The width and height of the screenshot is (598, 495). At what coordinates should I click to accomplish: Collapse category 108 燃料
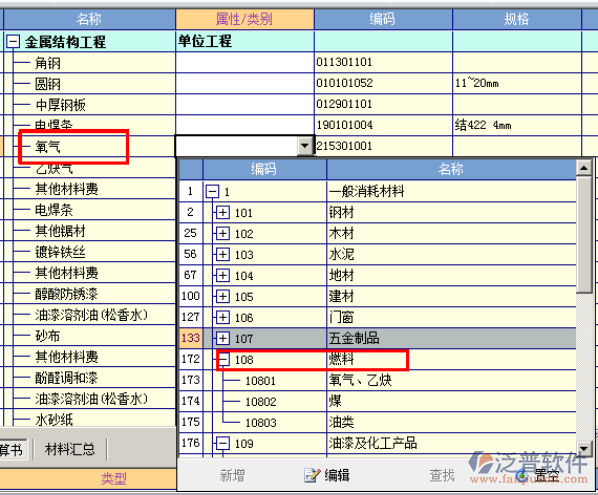224,359
